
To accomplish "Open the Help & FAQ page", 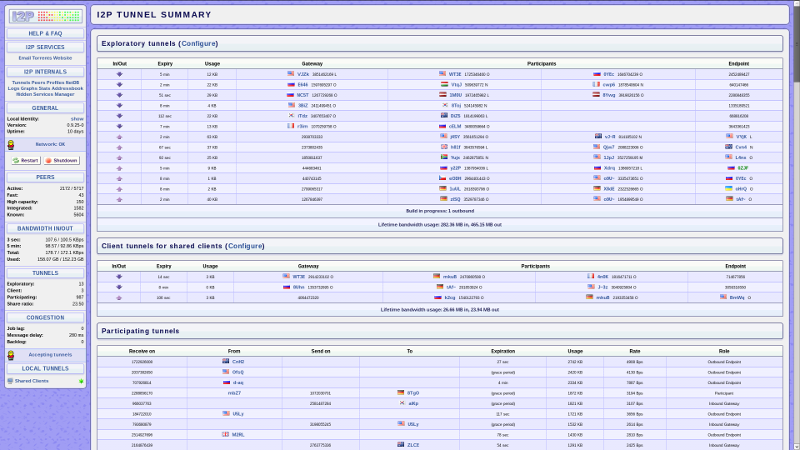I will click(x=45, y=34).
